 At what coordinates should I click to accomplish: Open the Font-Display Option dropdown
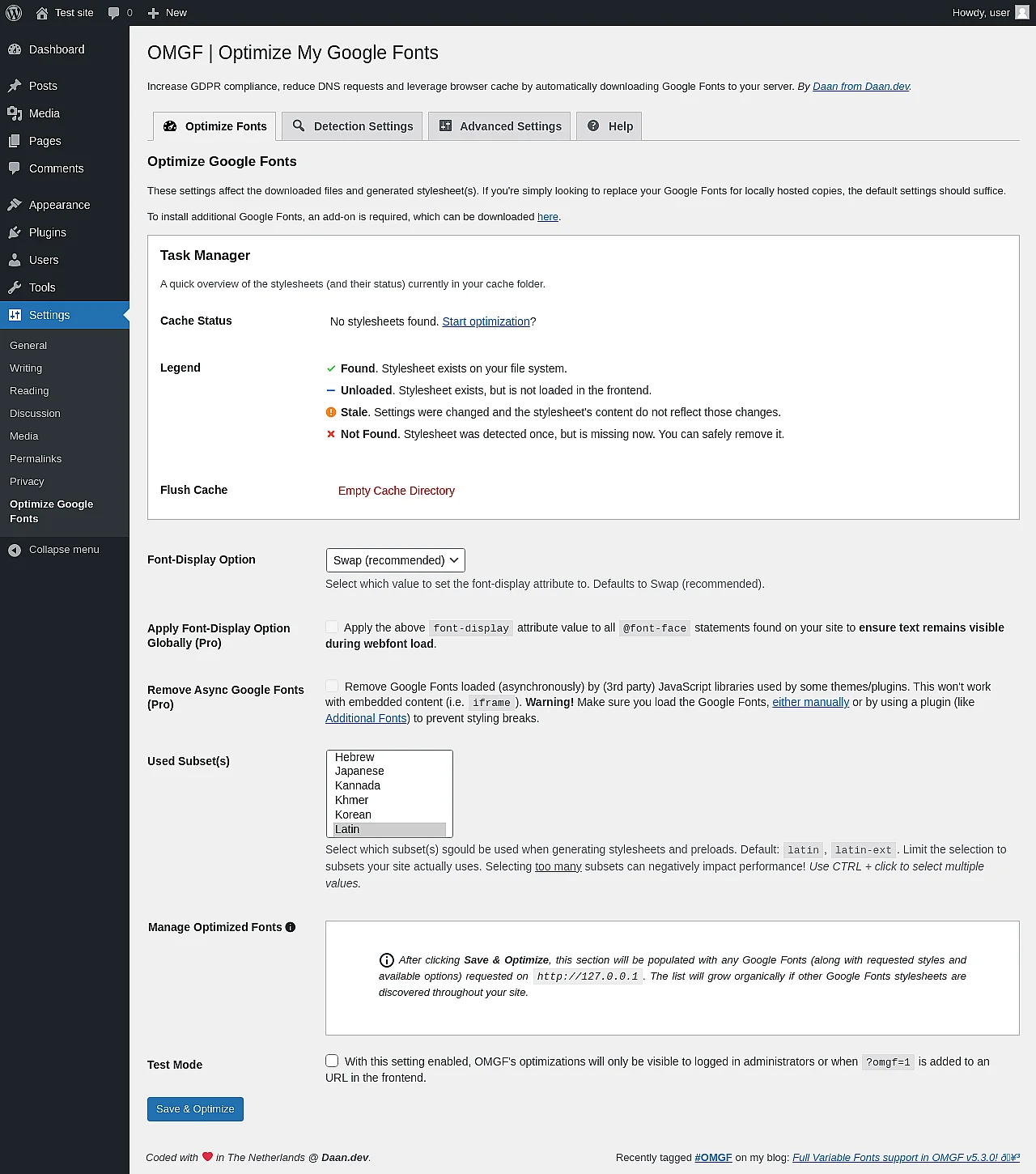click(x=395, y=560)
